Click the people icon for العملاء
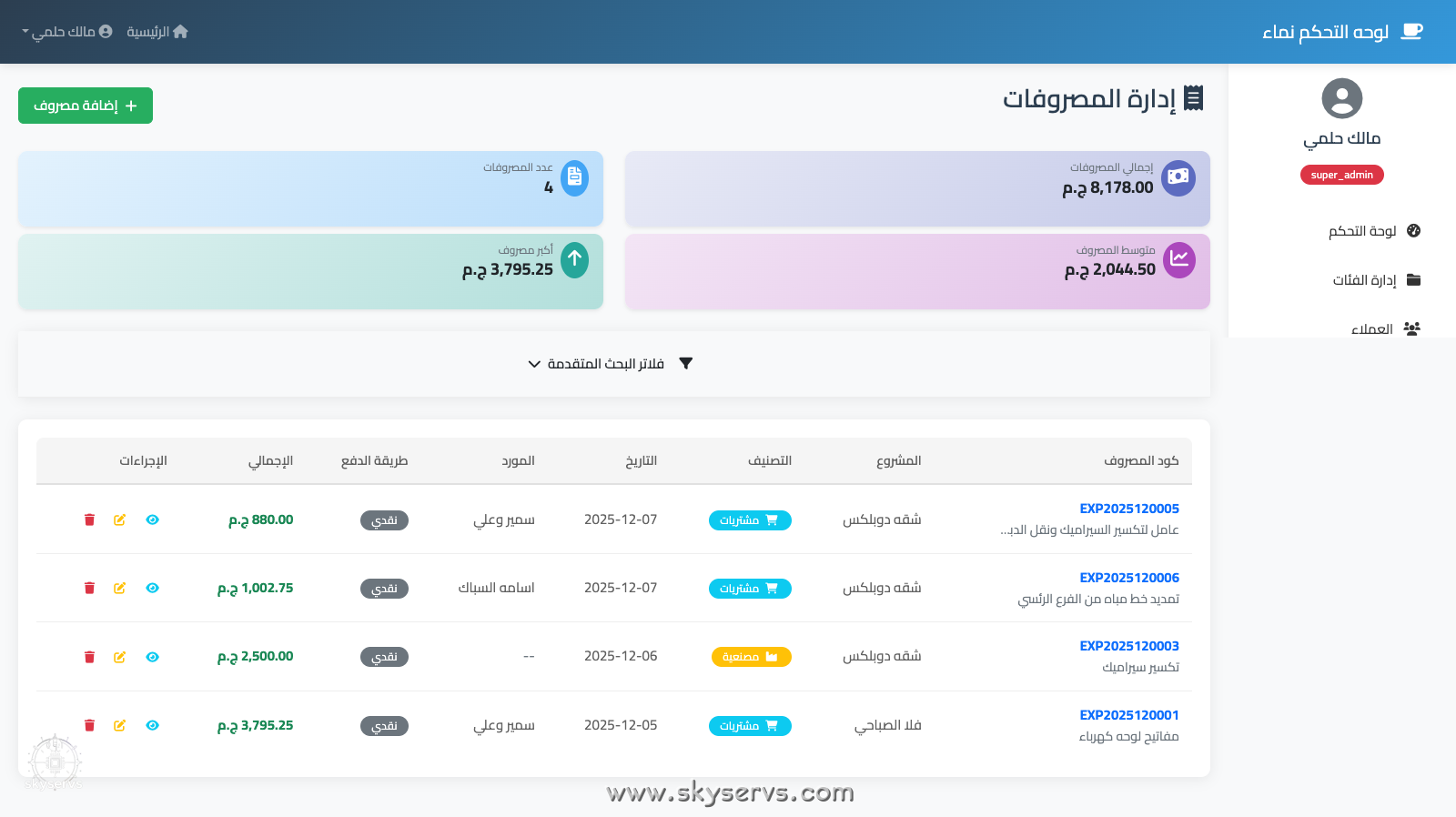Screen dimensions: 1456x817 tap(1412, 329)
